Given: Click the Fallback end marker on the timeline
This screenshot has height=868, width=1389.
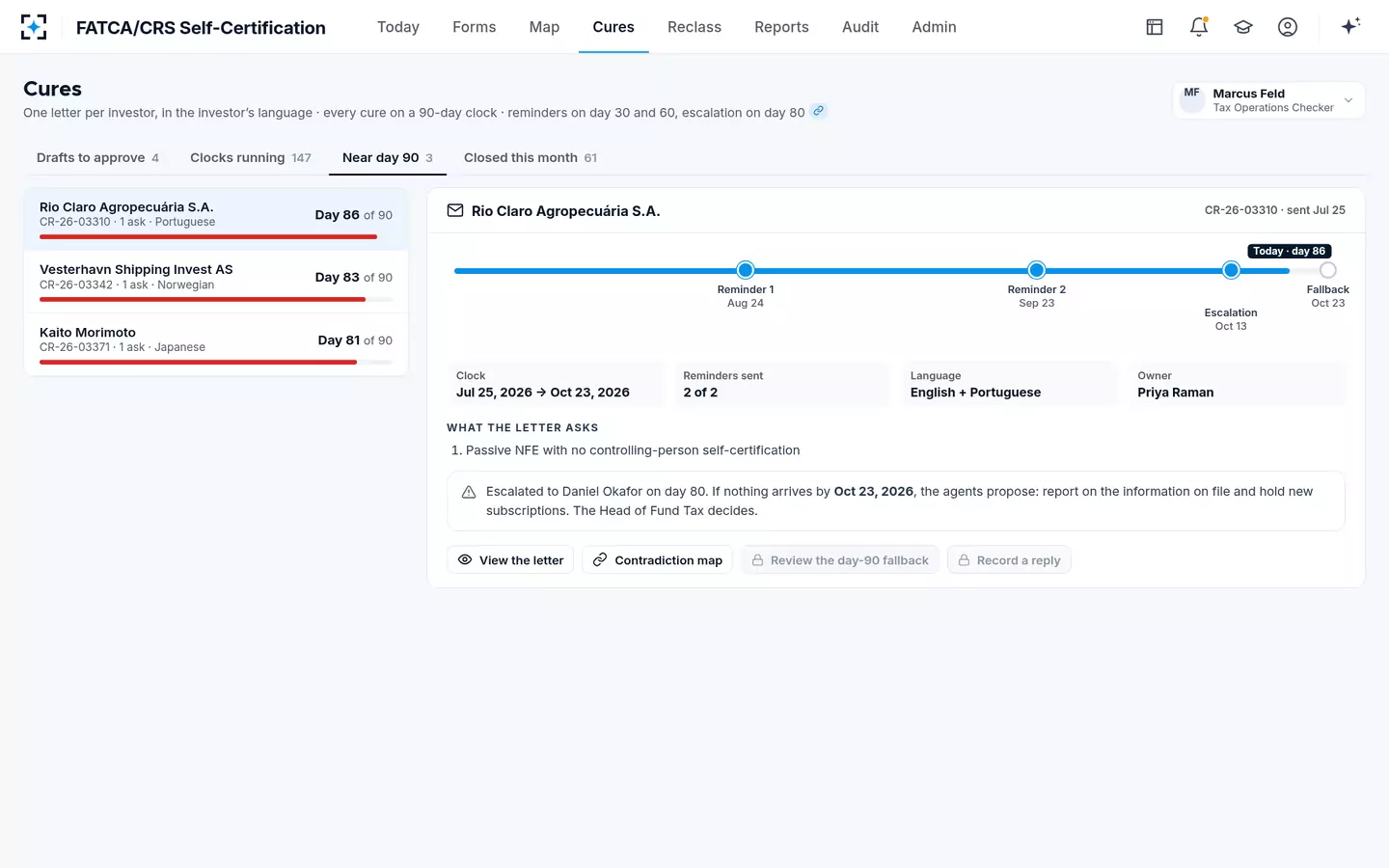Looking at the screenshot, I should click(x=1328, y=270).
